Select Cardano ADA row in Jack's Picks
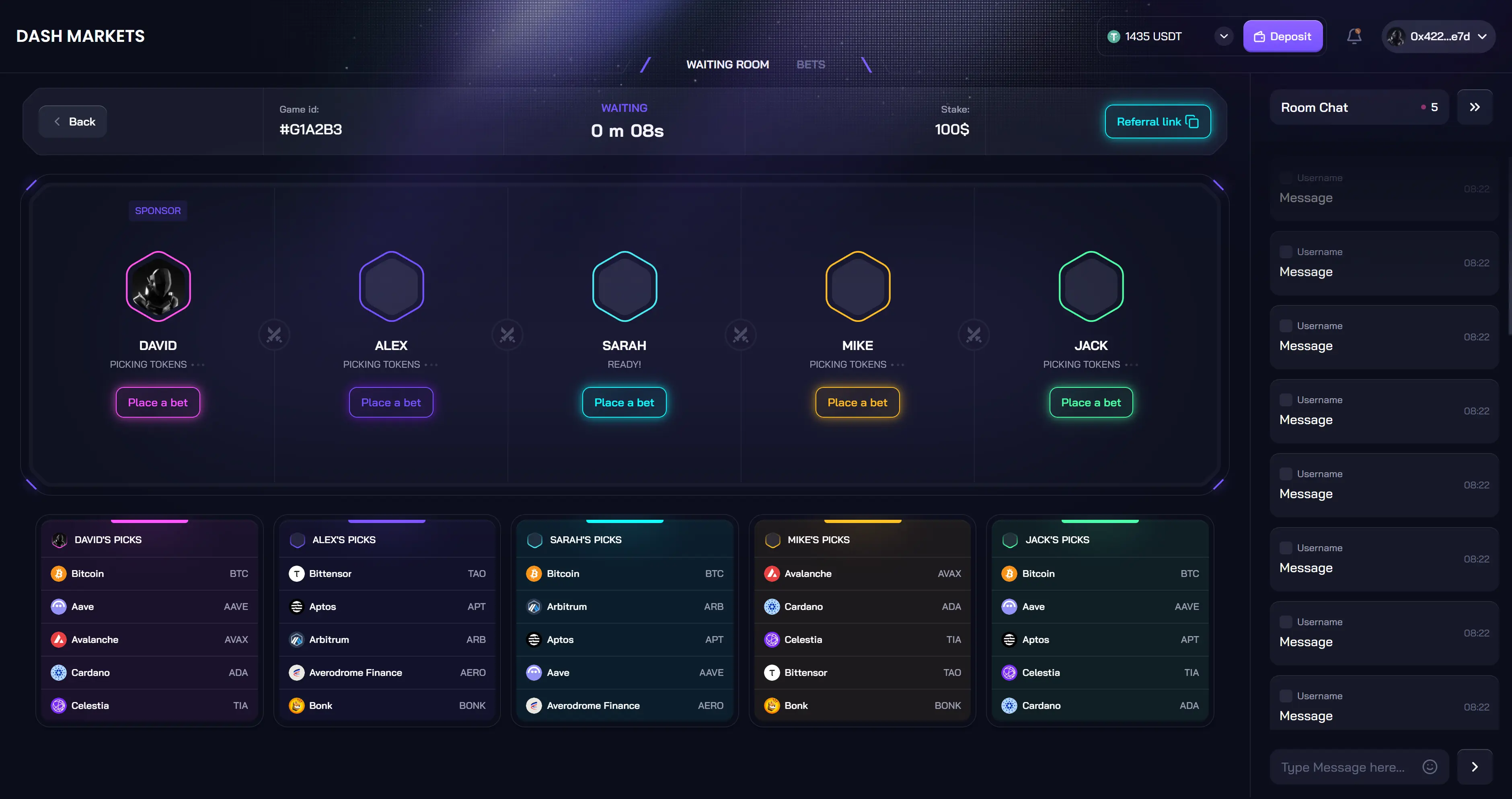 tap(1100, 705)
